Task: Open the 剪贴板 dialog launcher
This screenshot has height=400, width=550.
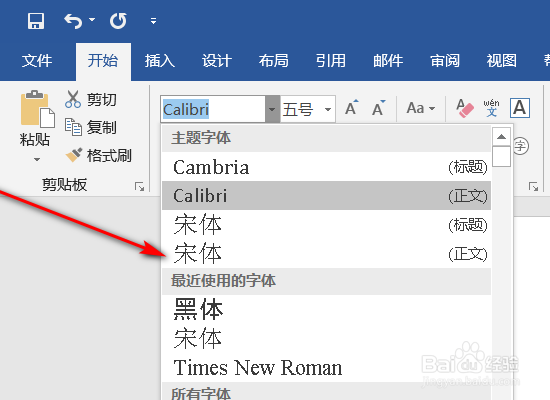Action: point(139,187)
